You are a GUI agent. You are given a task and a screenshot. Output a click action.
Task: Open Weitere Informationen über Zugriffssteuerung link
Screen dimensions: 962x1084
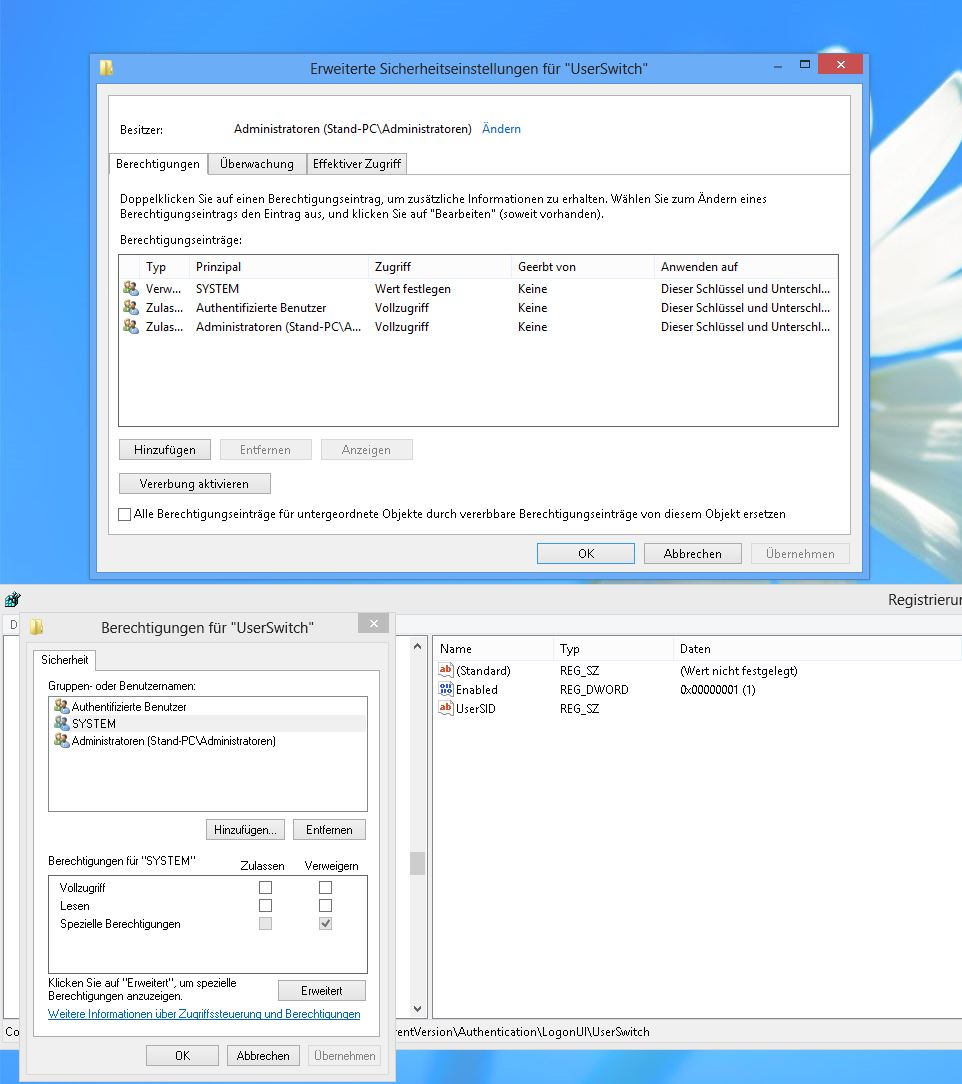coord(204,1013)
